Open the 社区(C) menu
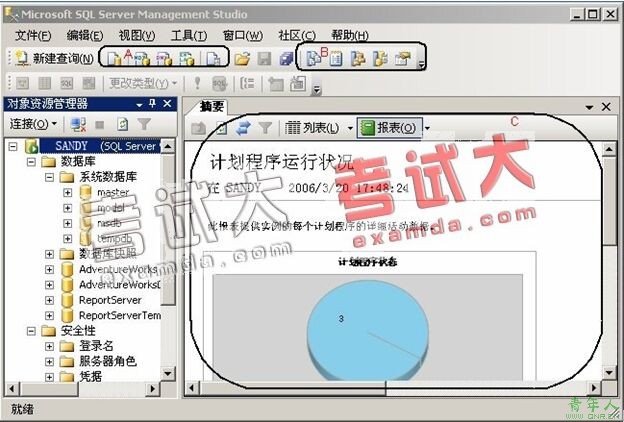 [x=297, y=36]
